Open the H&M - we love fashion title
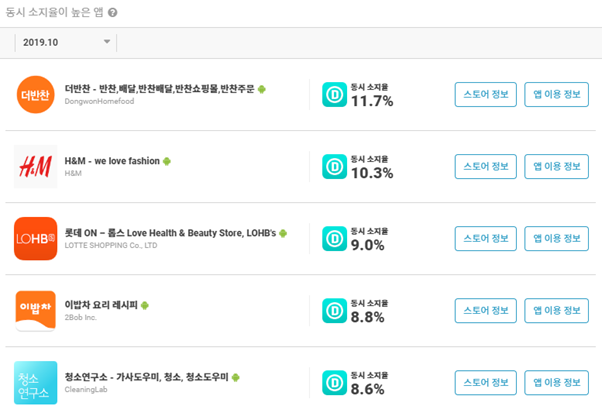Viewport: 602px width, 413px height. (x=112, y=161)
